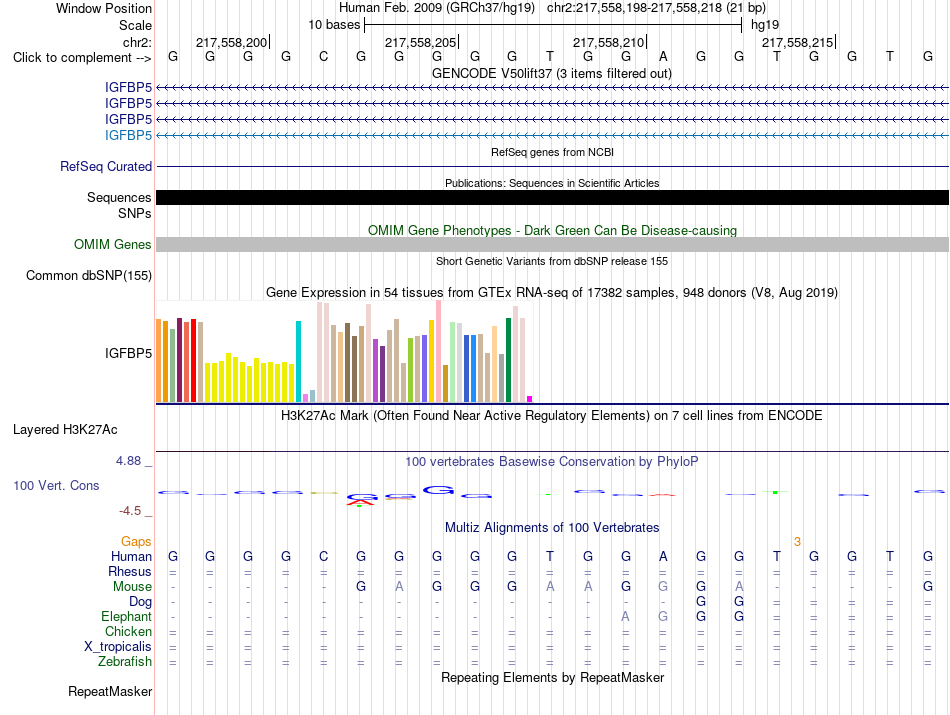
Task: Click the 'SNPs' track label
Action: pos(135,213)
